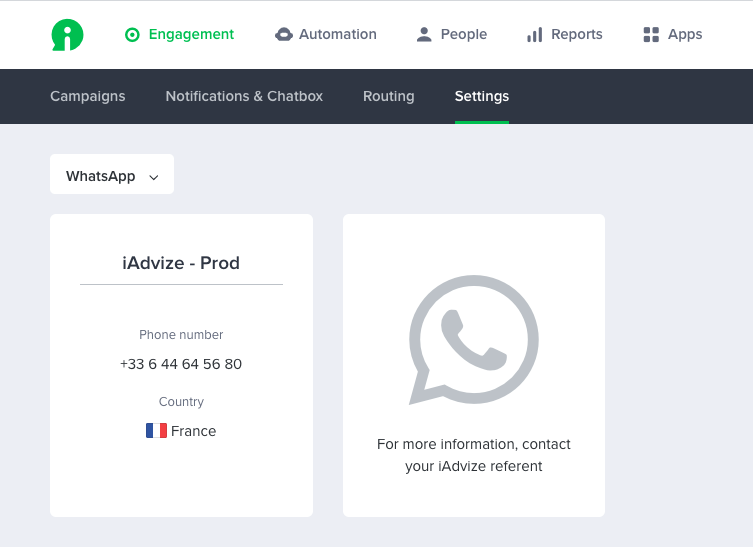Click the +33 6 44 64 56 80 number
This screenshot has height=547, width=753.
[181, 364]
